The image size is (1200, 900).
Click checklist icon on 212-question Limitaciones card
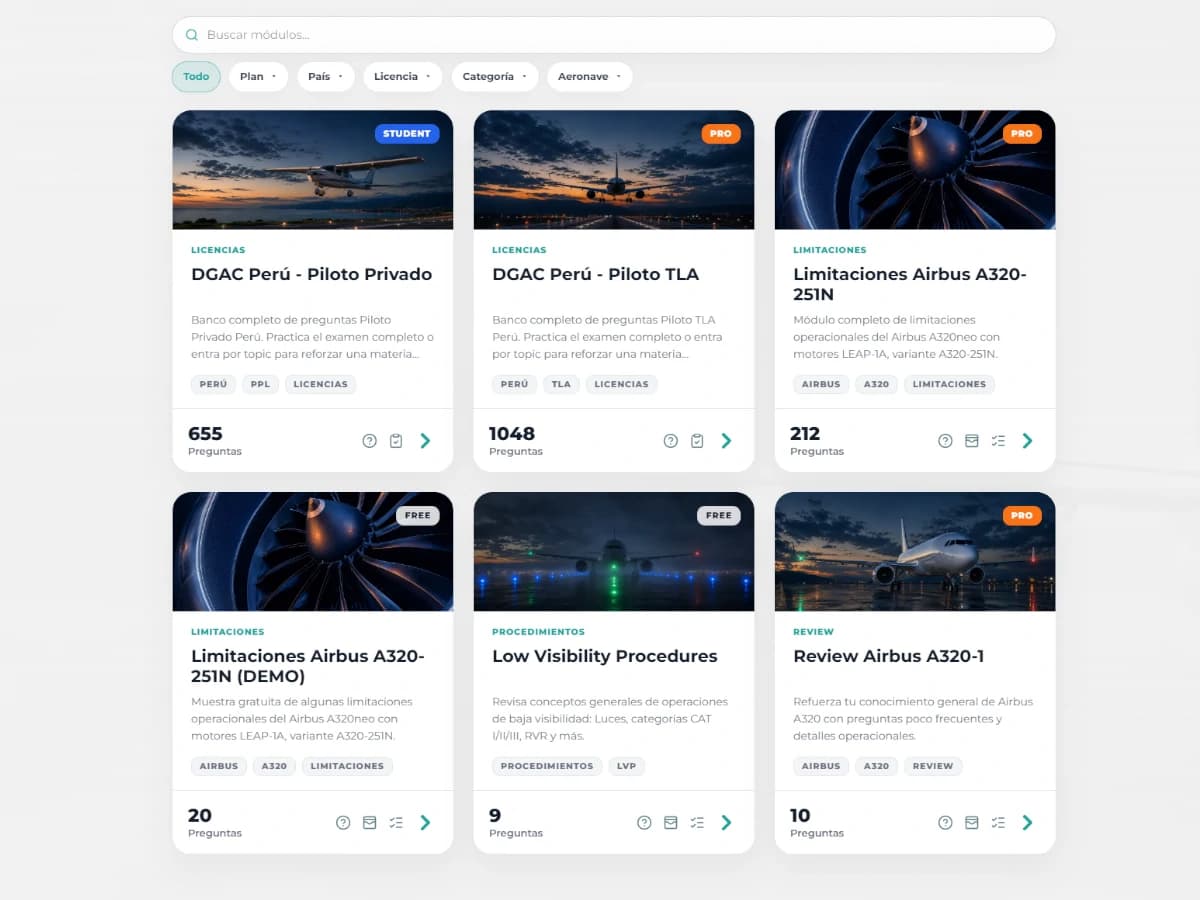[x=998, y=441]
